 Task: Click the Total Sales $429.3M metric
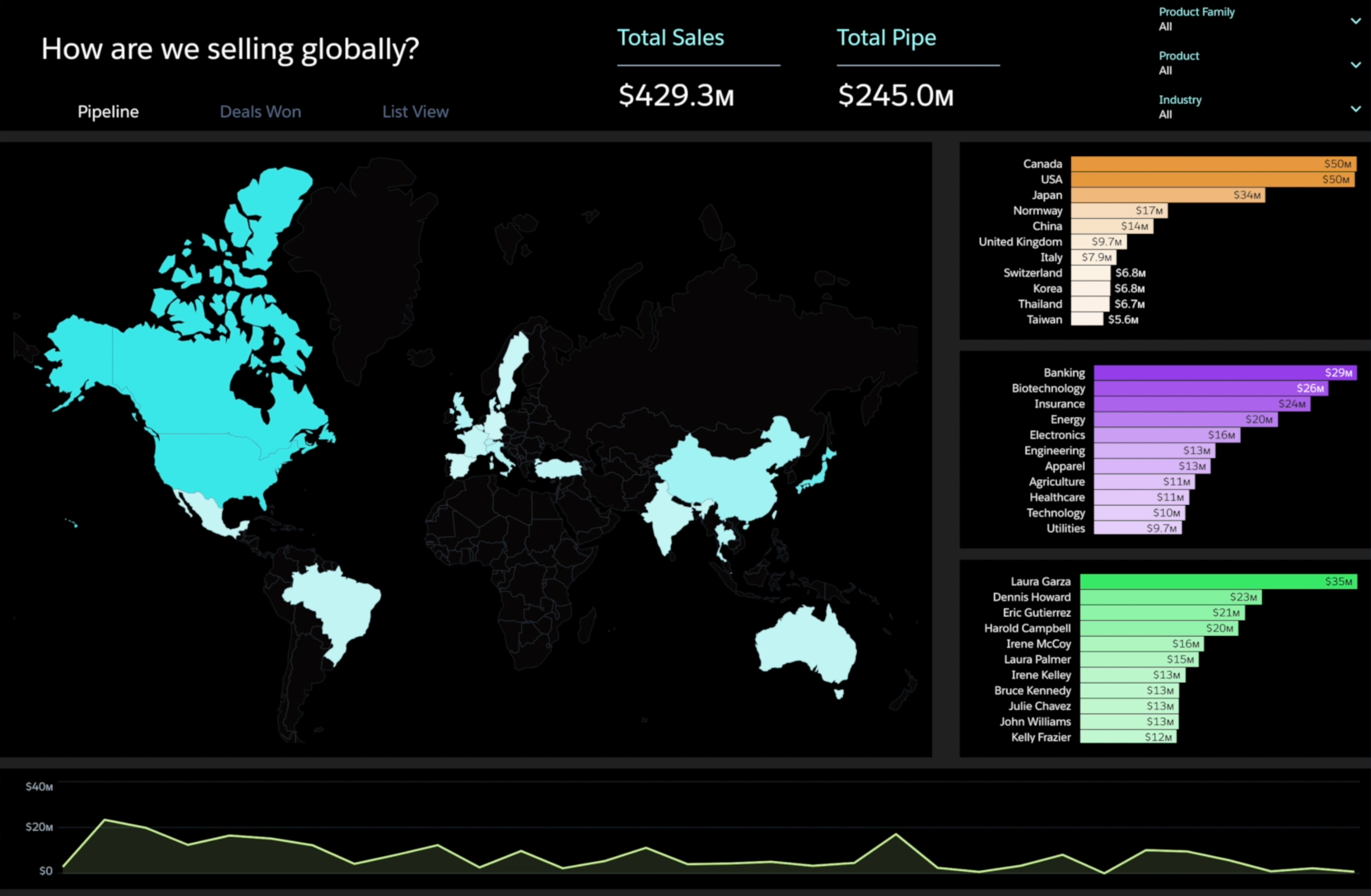coord(676,96)
